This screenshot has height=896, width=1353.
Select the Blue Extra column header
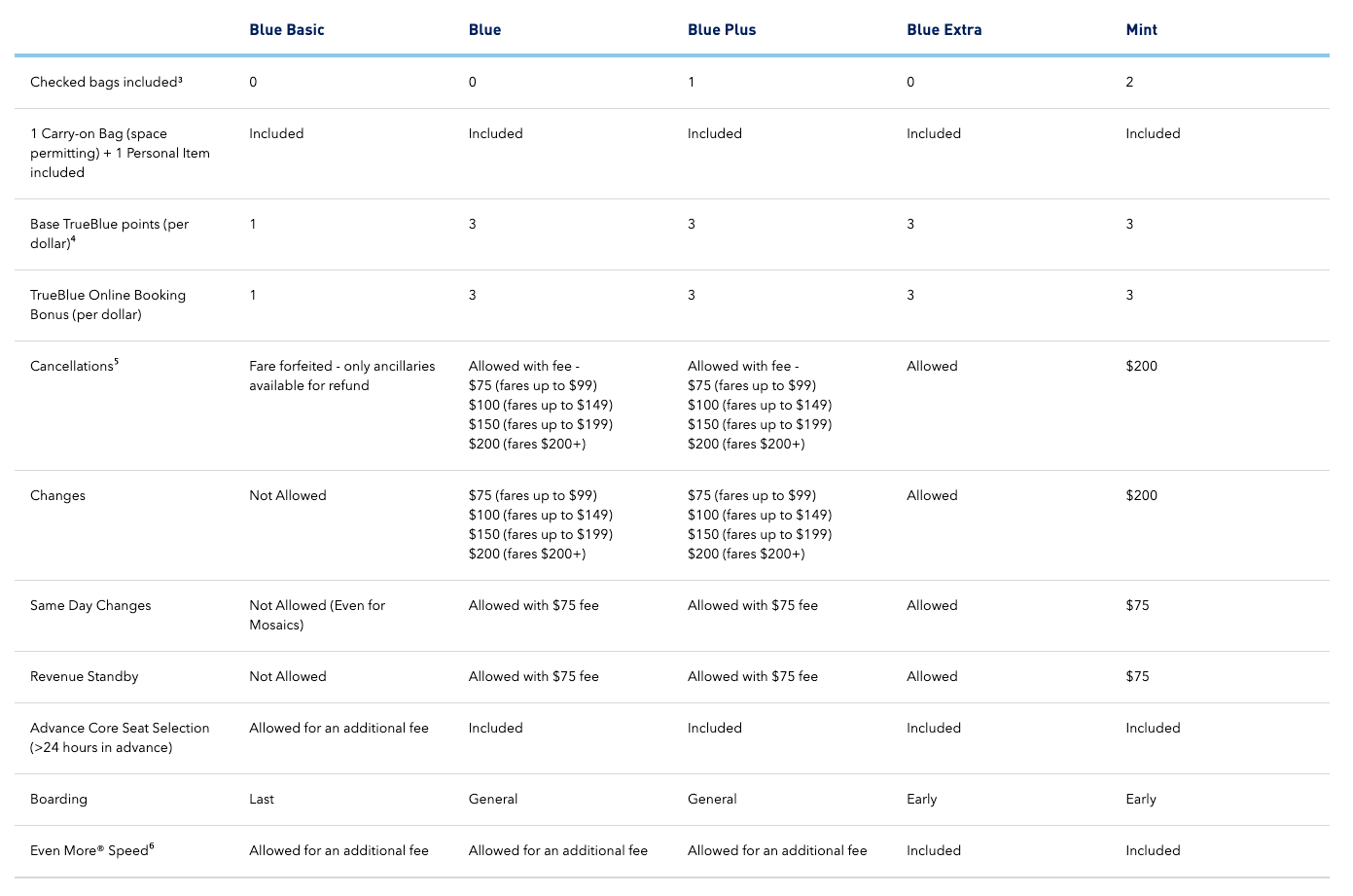[944, 30]
